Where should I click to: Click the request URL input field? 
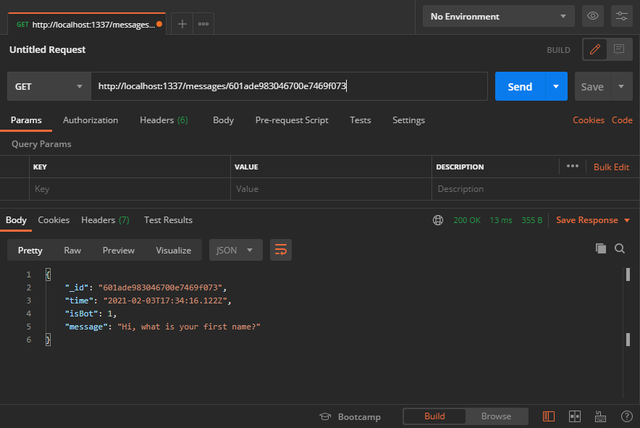pos(289,86)
